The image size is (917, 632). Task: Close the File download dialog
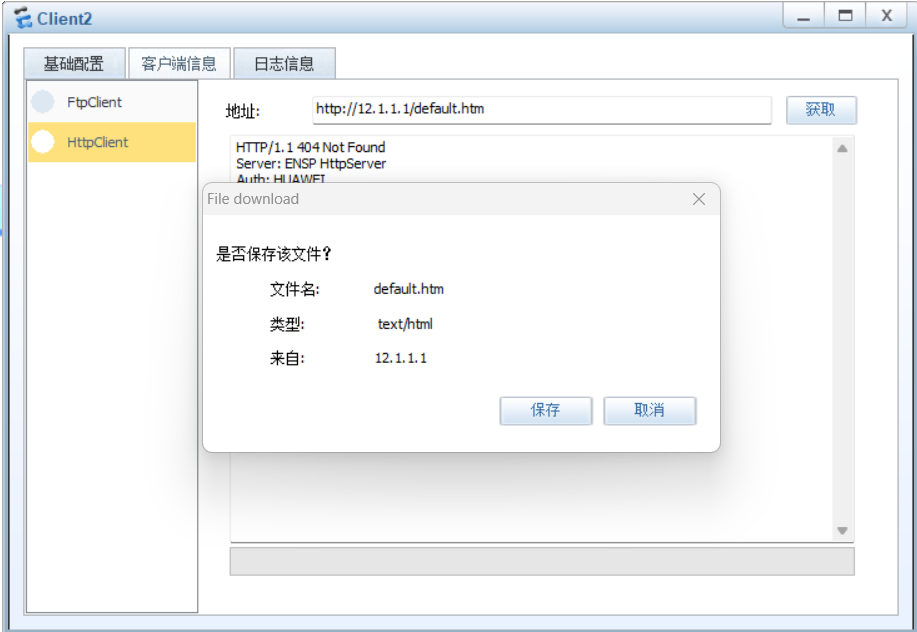point(698,199)
